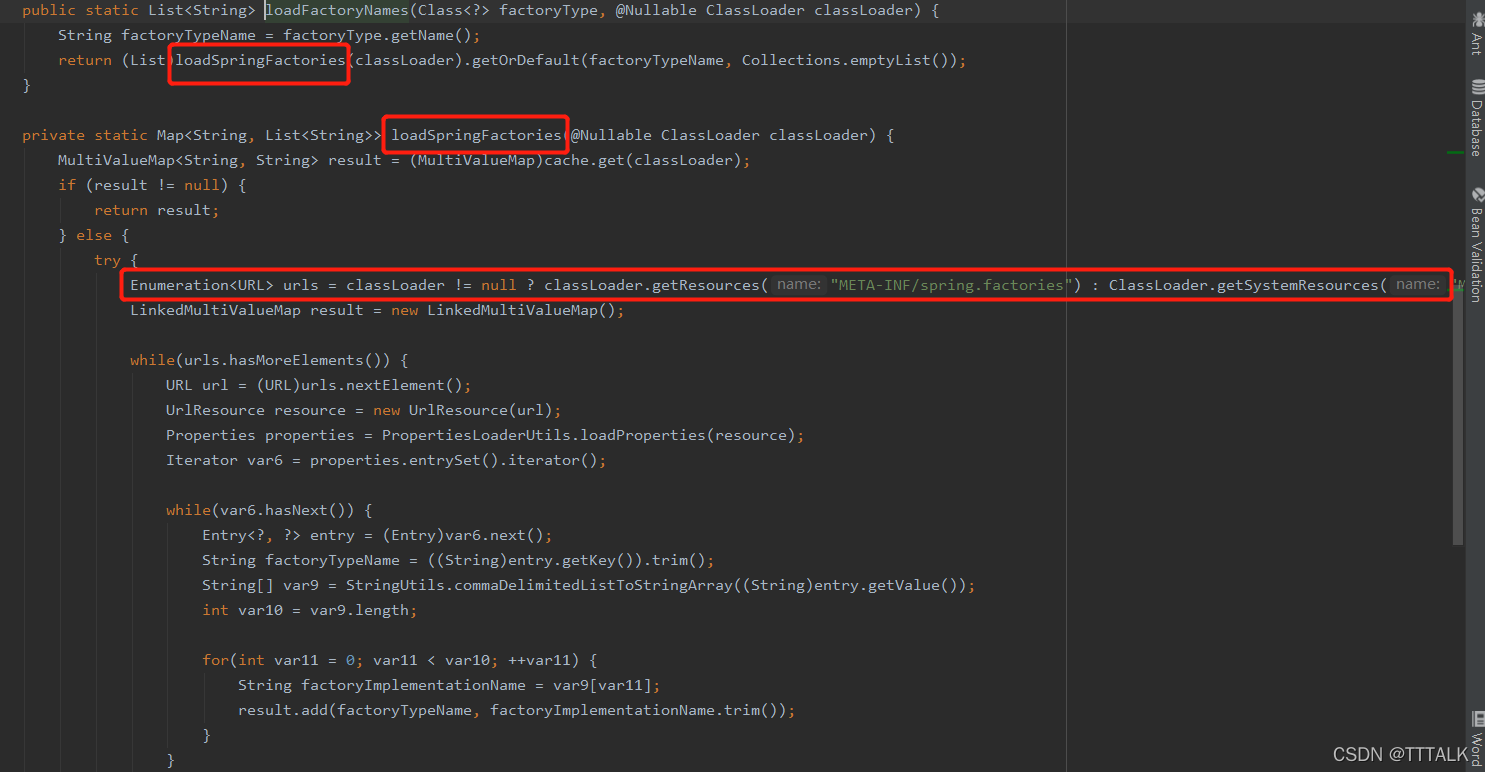Click "Enumeration<URL>" type declaration
This screenshot has height=772, width=1485.
(202, 285)
